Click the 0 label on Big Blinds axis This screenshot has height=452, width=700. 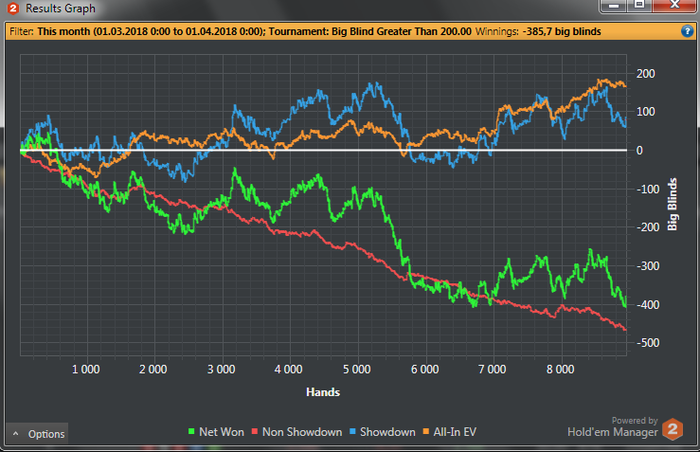point(639,151)
